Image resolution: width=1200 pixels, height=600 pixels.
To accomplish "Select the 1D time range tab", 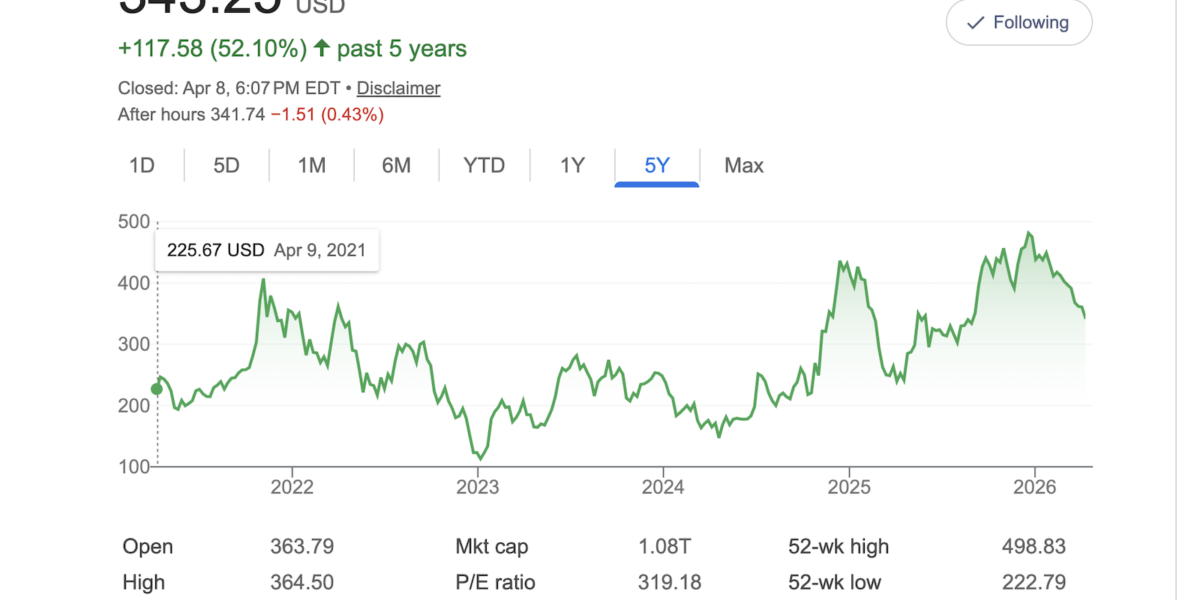I will tap(142, 165).
